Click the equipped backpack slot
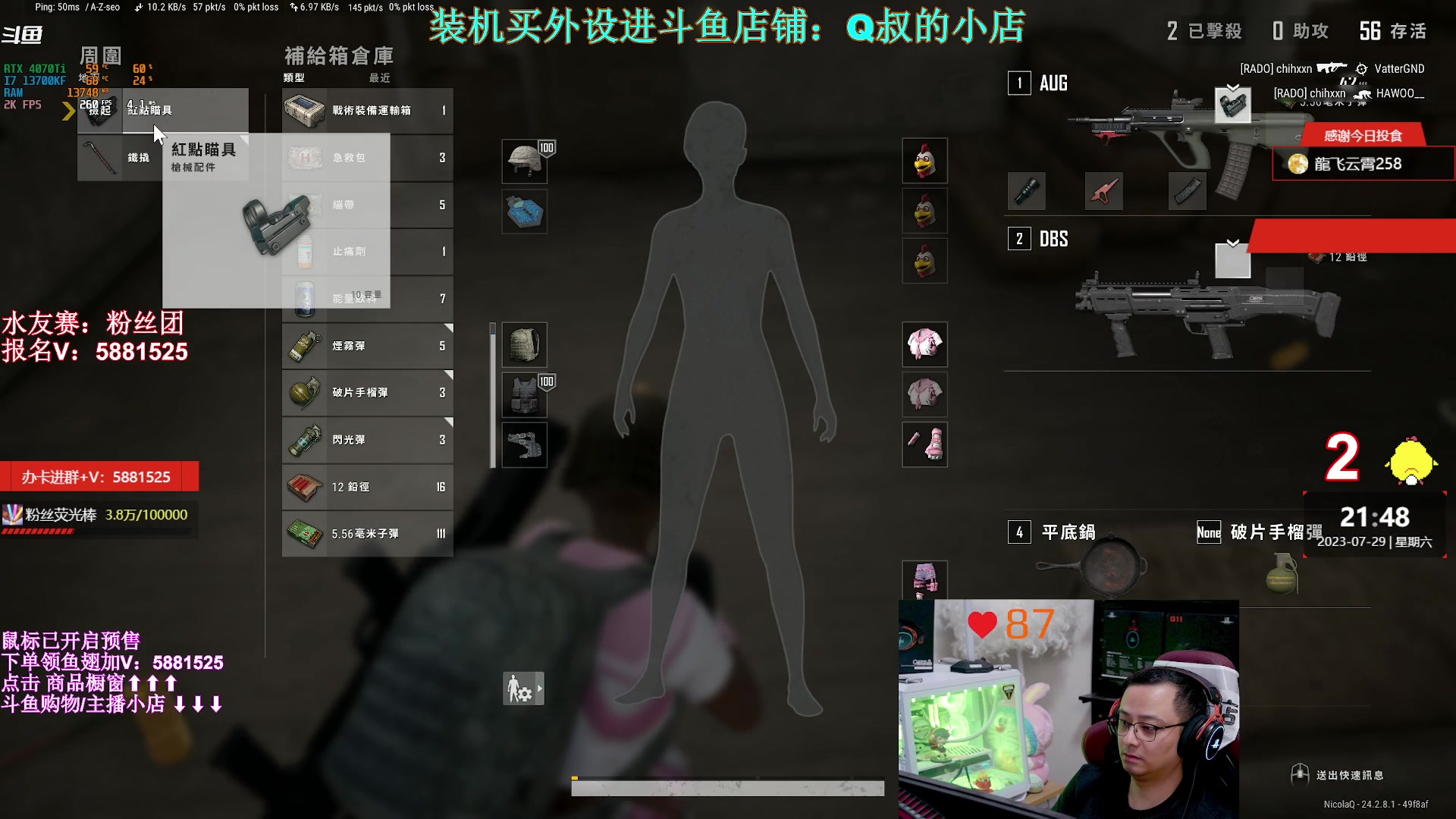The height and width of the screenshot is (819, 1456). 525,345
